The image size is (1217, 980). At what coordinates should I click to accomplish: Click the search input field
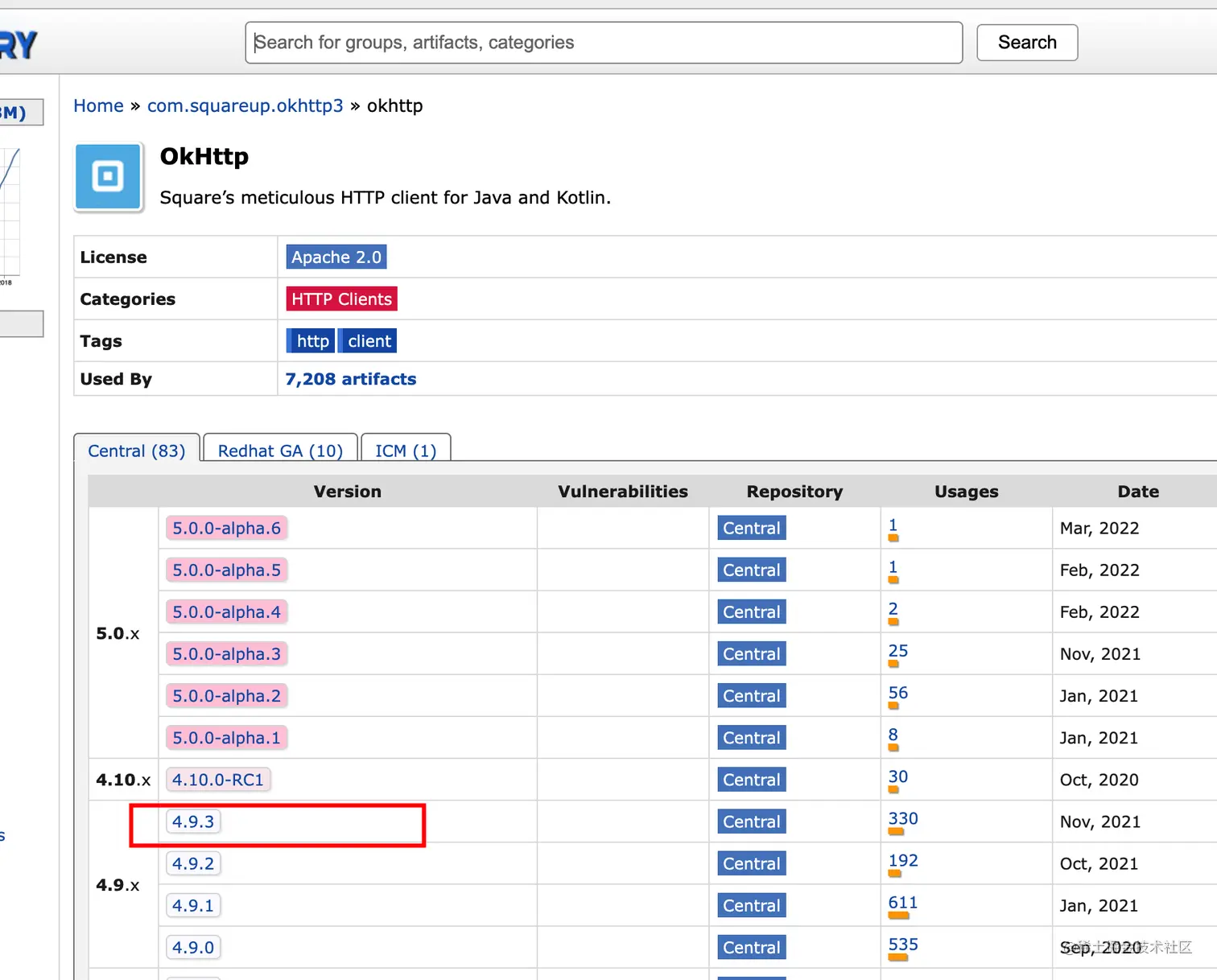click(x=604, y=43)
